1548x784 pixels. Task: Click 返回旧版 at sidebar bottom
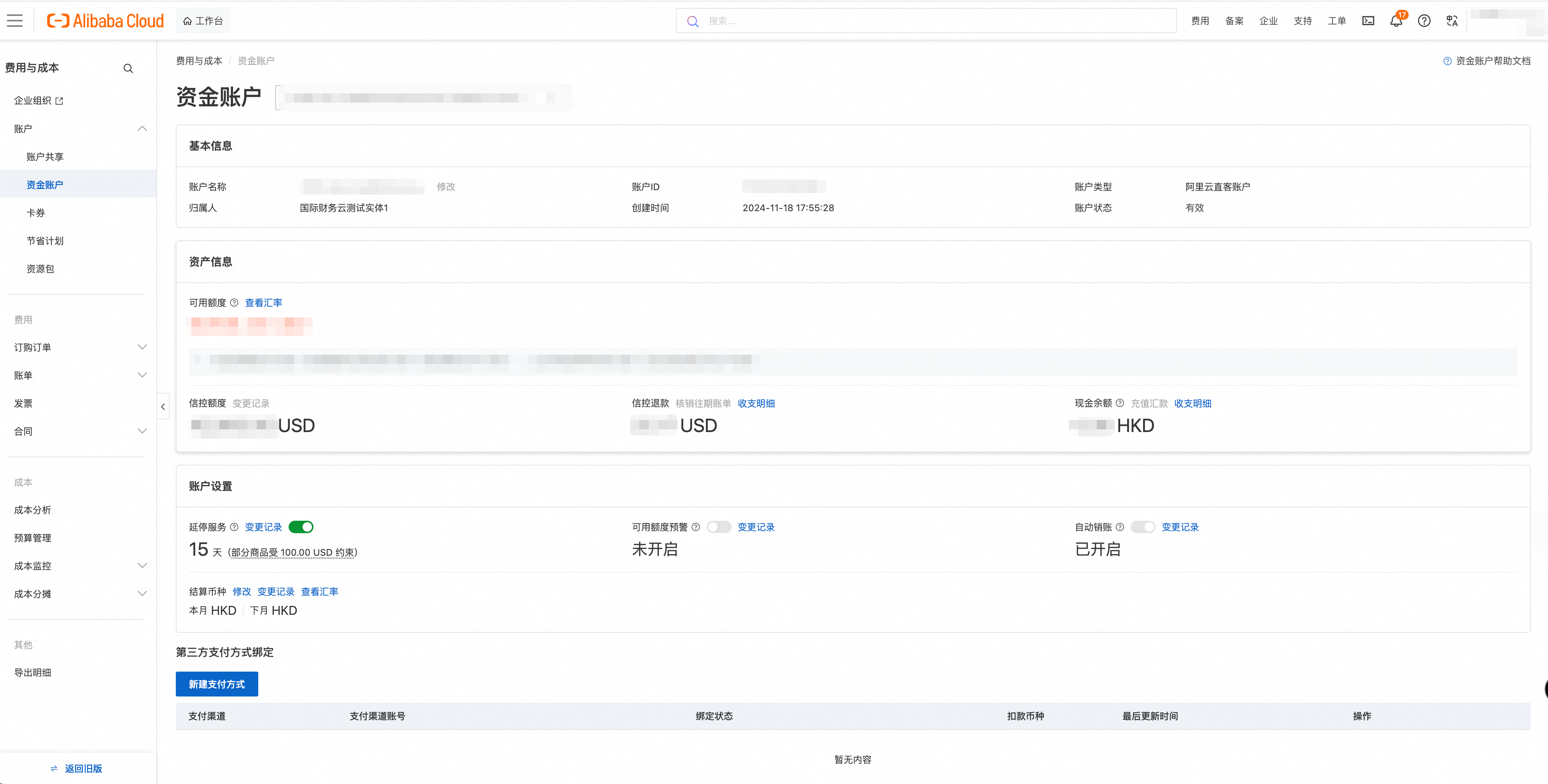tap(83, 768)
